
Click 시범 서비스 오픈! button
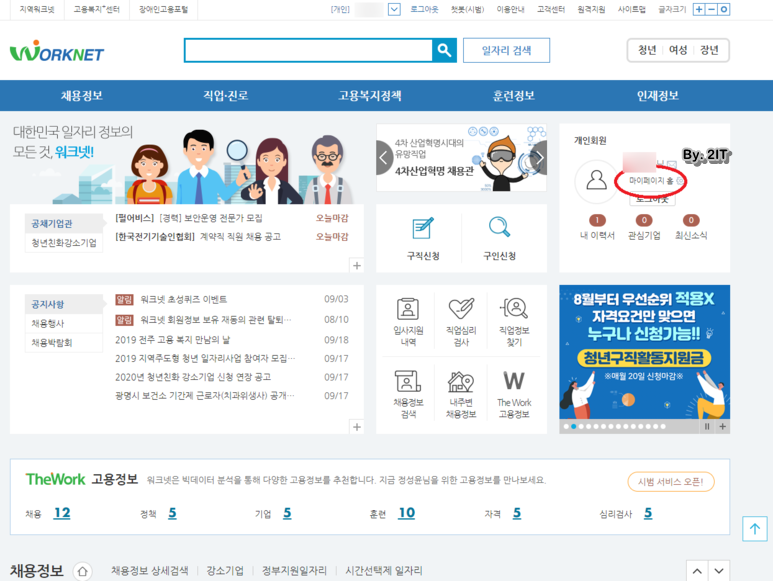pyautogui.click(x=670, y=481)
